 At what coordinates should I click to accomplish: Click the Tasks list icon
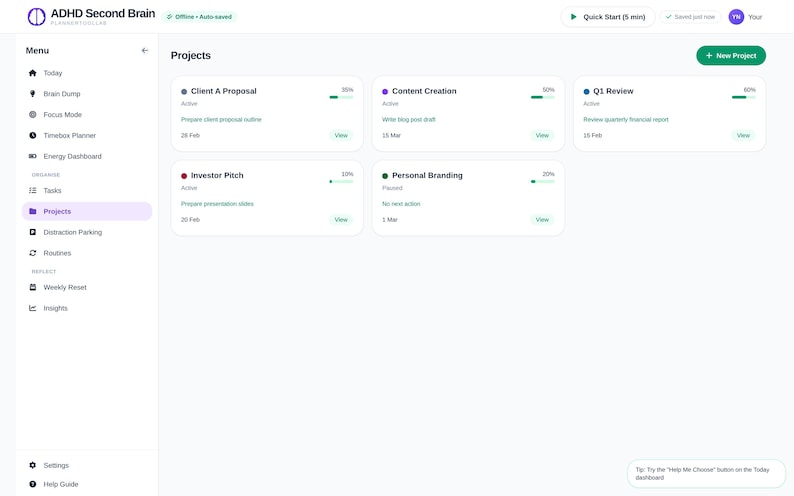coord(32,190)
